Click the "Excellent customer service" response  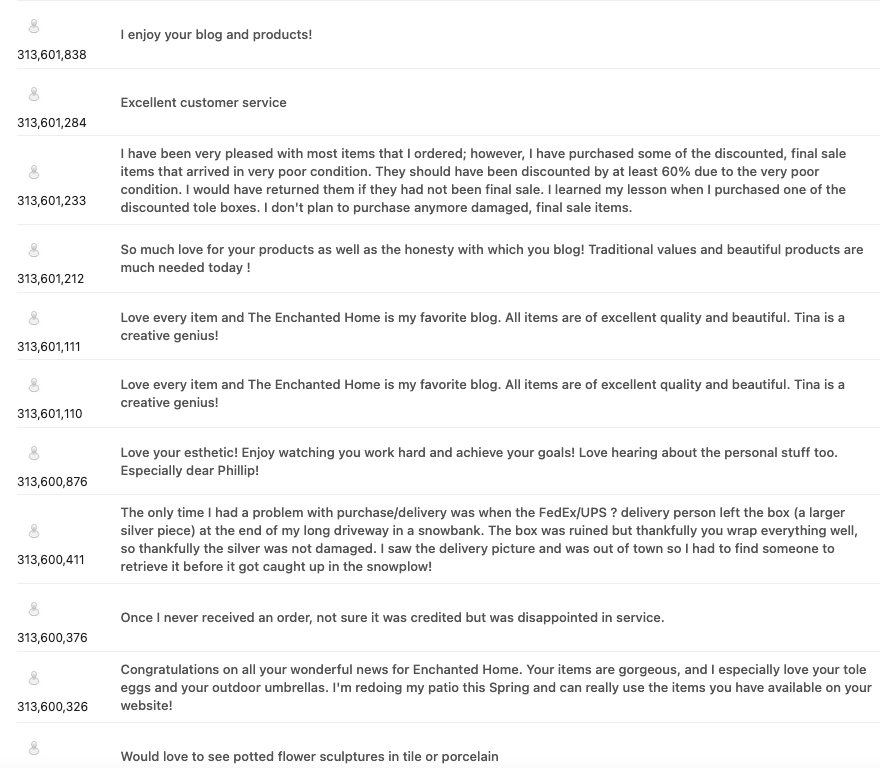[x=203, y=103]
